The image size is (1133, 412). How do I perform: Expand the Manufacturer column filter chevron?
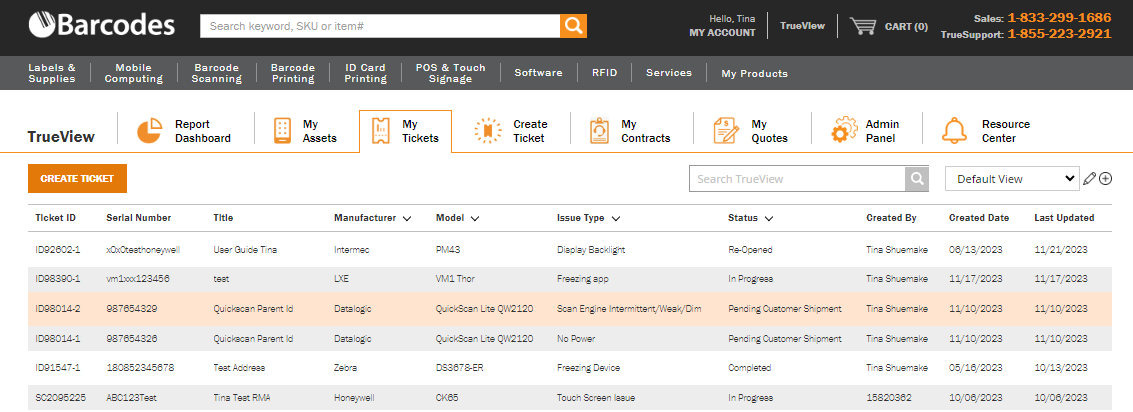[x=407, y=218]
